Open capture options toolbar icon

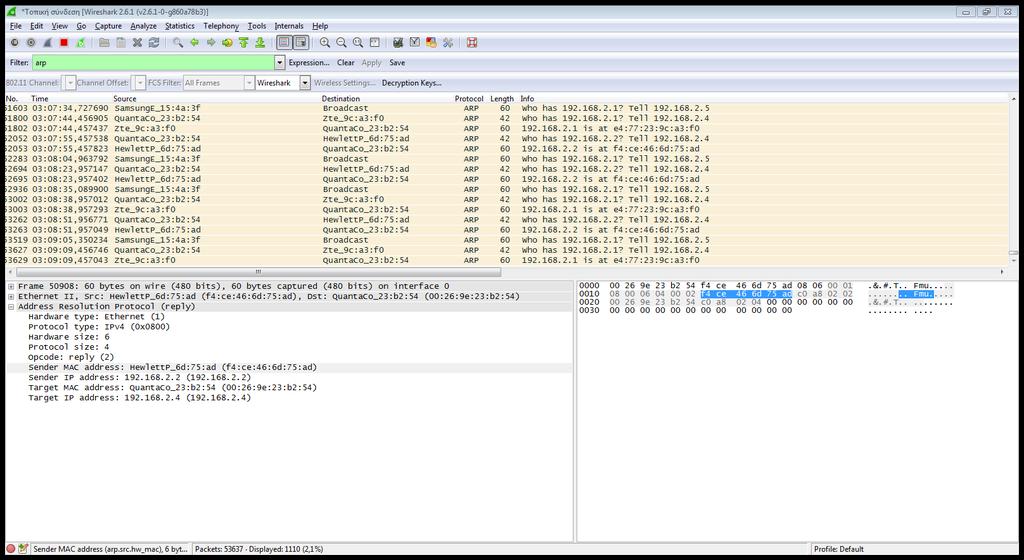(31, 42)
